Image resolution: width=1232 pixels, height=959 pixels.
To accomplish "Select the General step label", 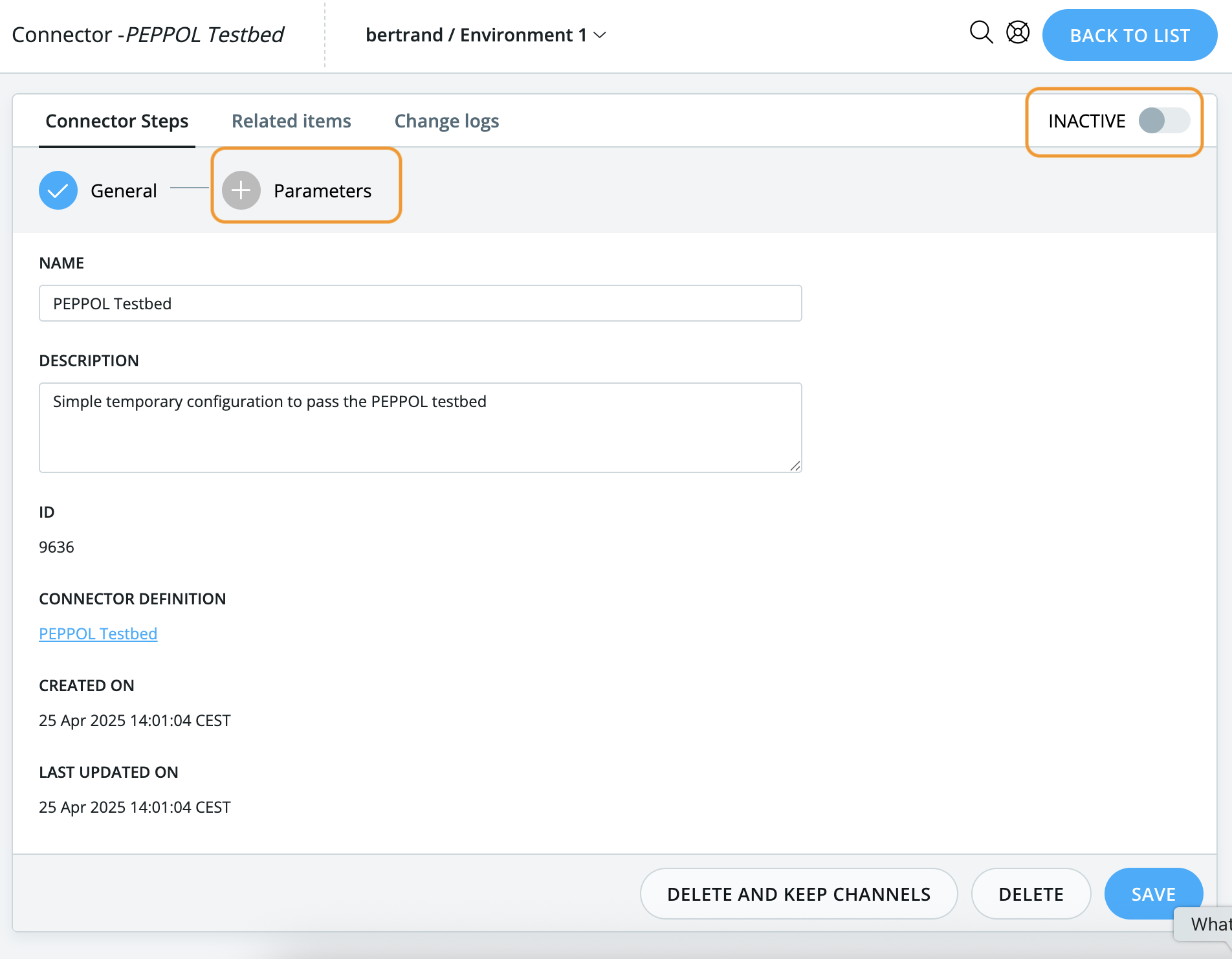I will tap(124, 191).
